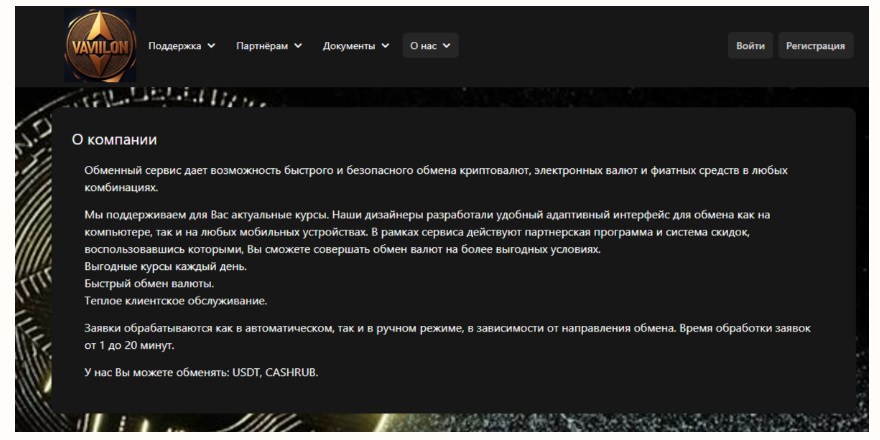Click the line Выгодные курсы каждый день.
The image size is (880, 440).
click(x=166, y=267)
